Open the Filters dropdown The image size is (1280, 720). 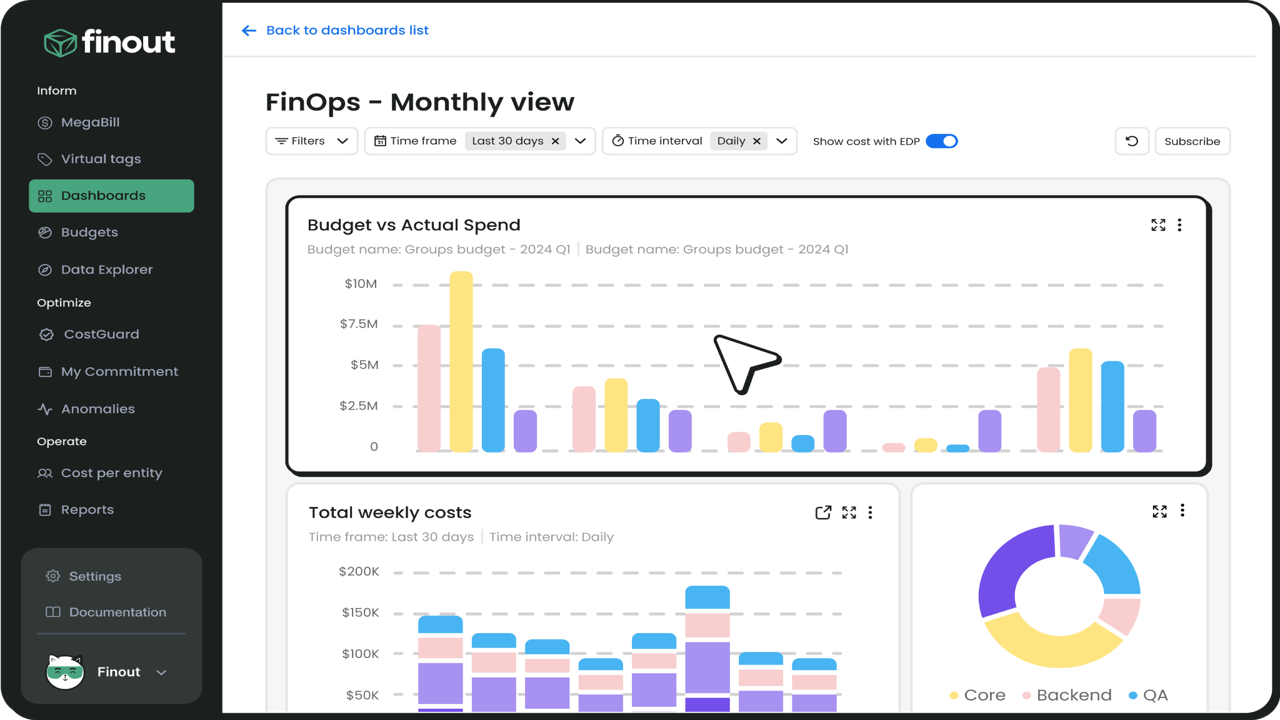click(x=312, y=141)
